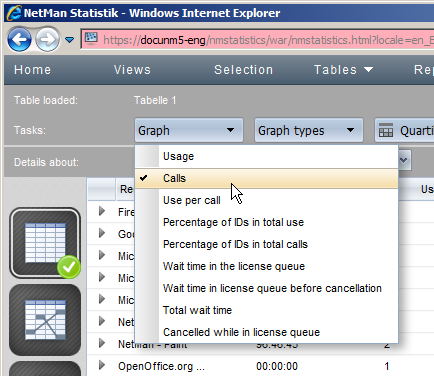
Task: Select Cancelled while in license queue
Action: point(266,332)
